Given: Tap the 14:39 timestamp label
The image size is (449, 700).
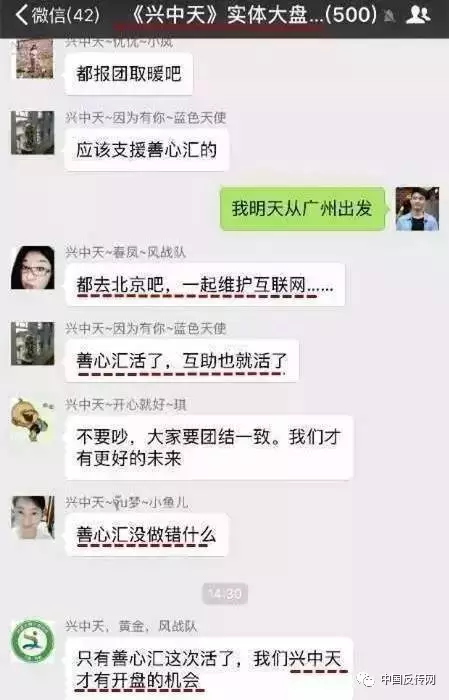Looking at the screenshot, I should click(225, 593).
